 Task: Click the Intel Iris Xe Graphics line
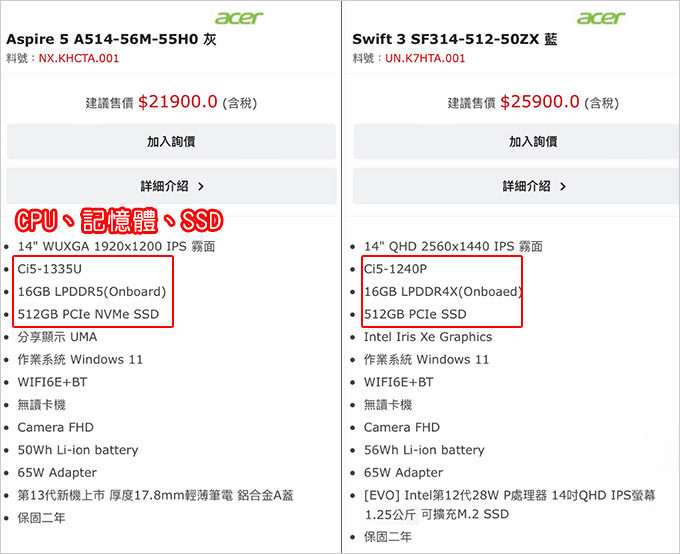tap(428, 337)
